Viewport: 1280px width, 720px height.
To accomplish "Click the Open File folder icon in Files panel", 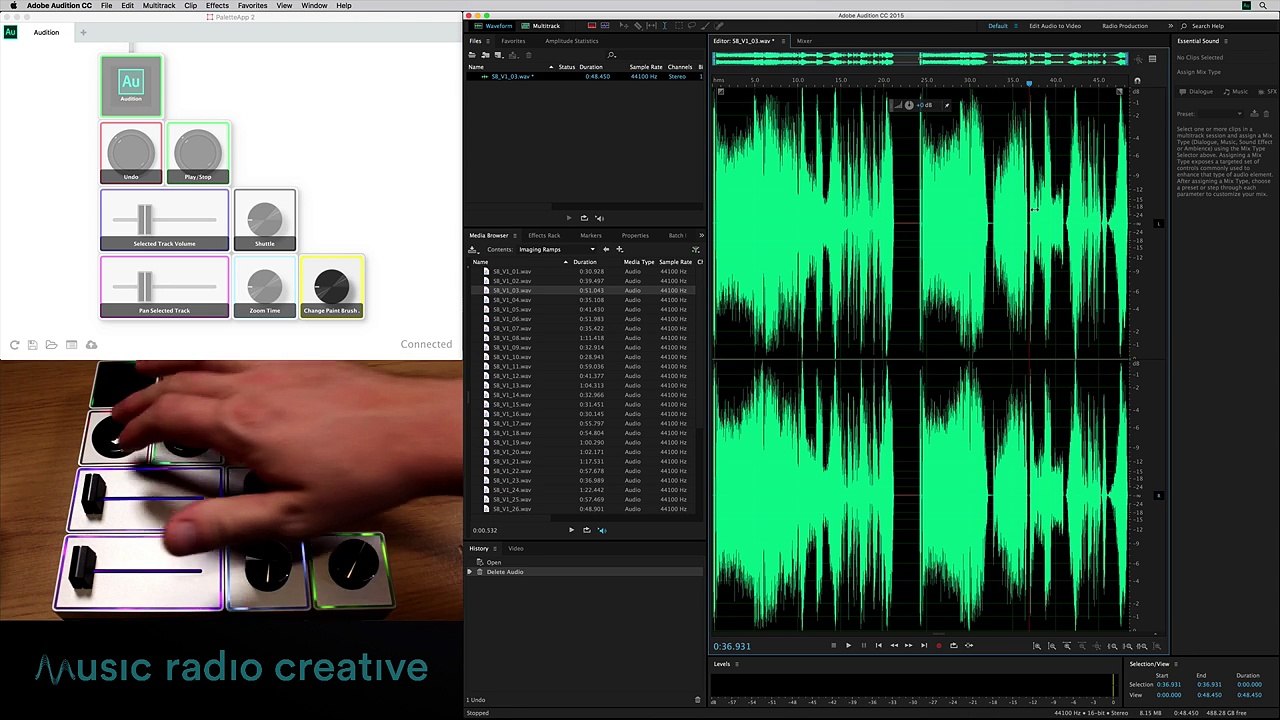I will click(x=473, y=55).
